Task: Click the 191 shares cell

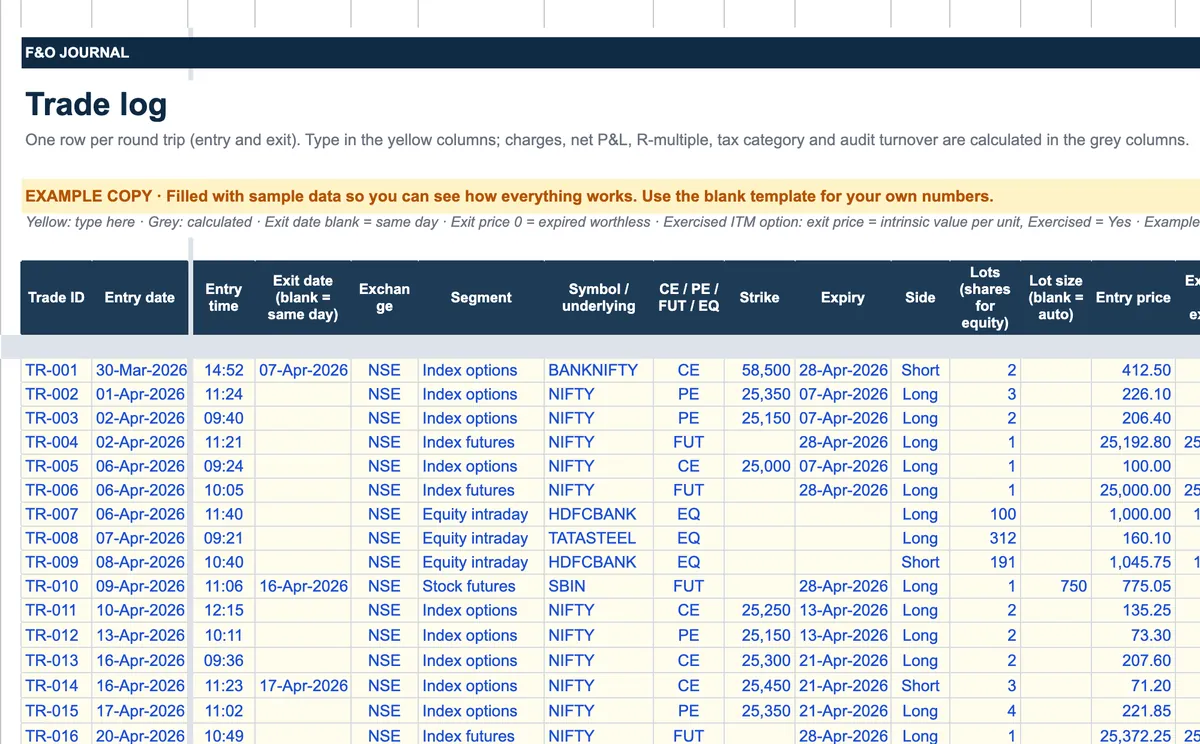Action: point(985,562)
